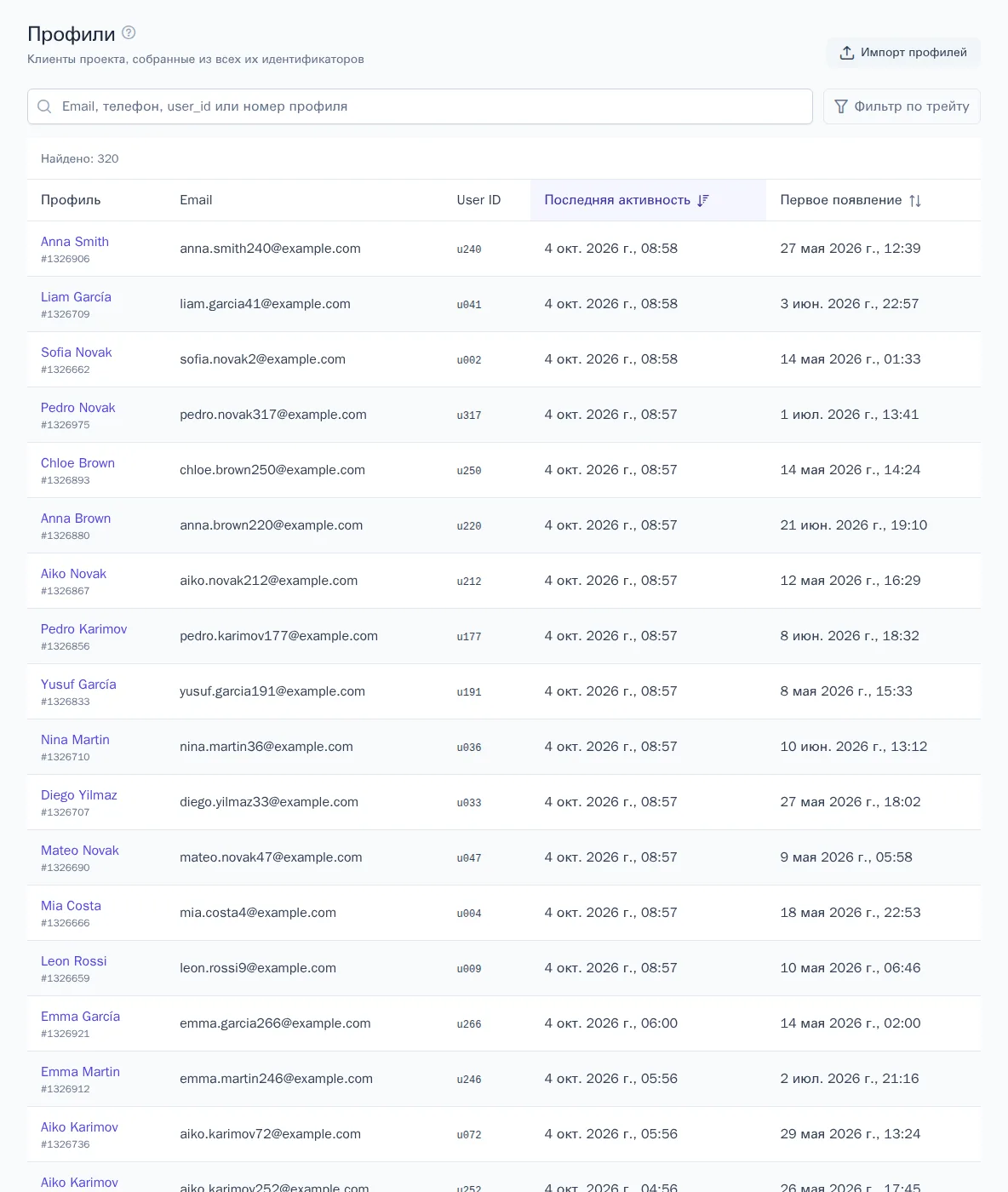Screen dimensions: 1008x1192
Task: Open Mia Costa profile
Action: [x=71, y=906]
